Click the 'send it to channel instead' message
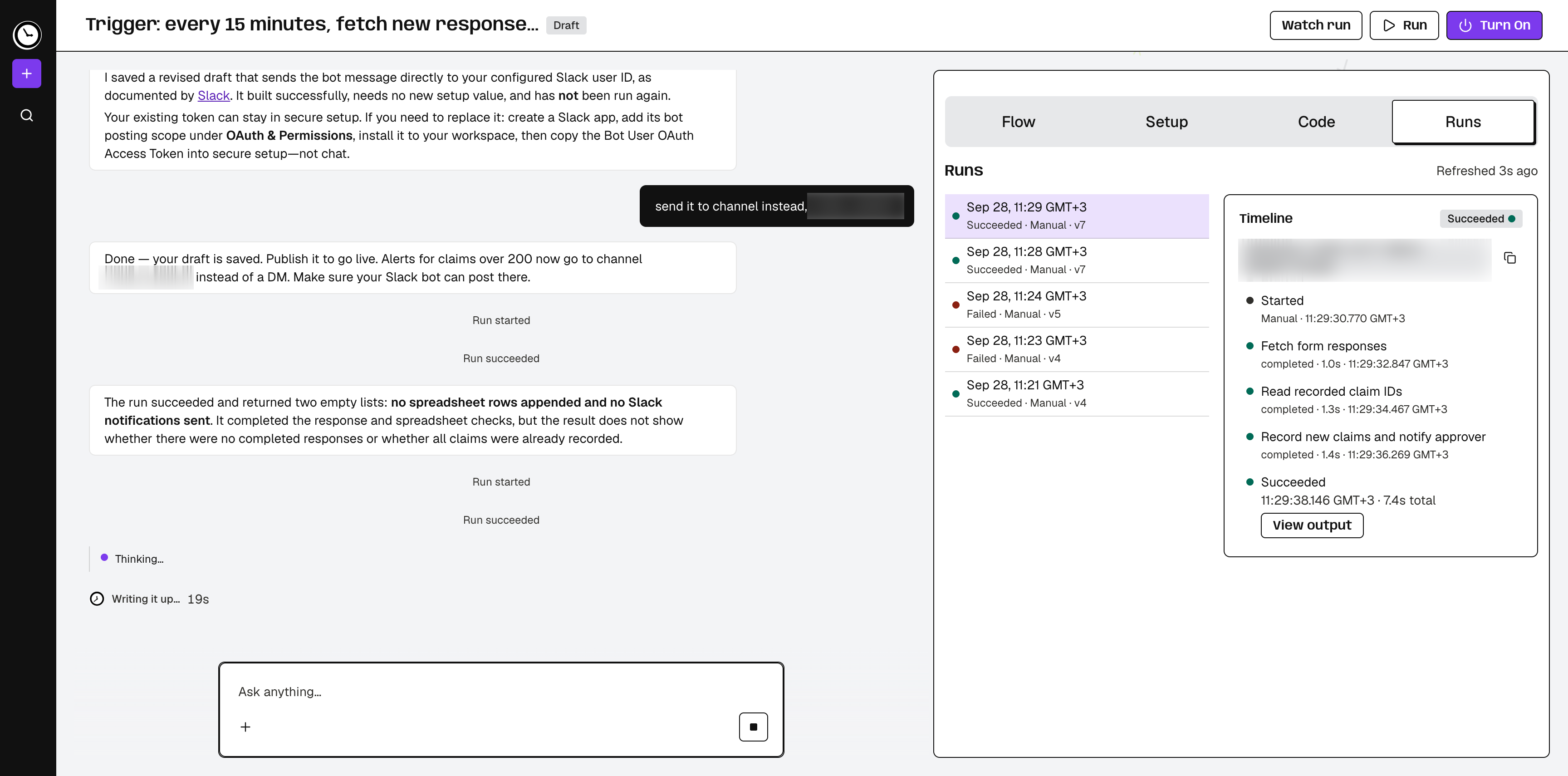 coord(776,206)
